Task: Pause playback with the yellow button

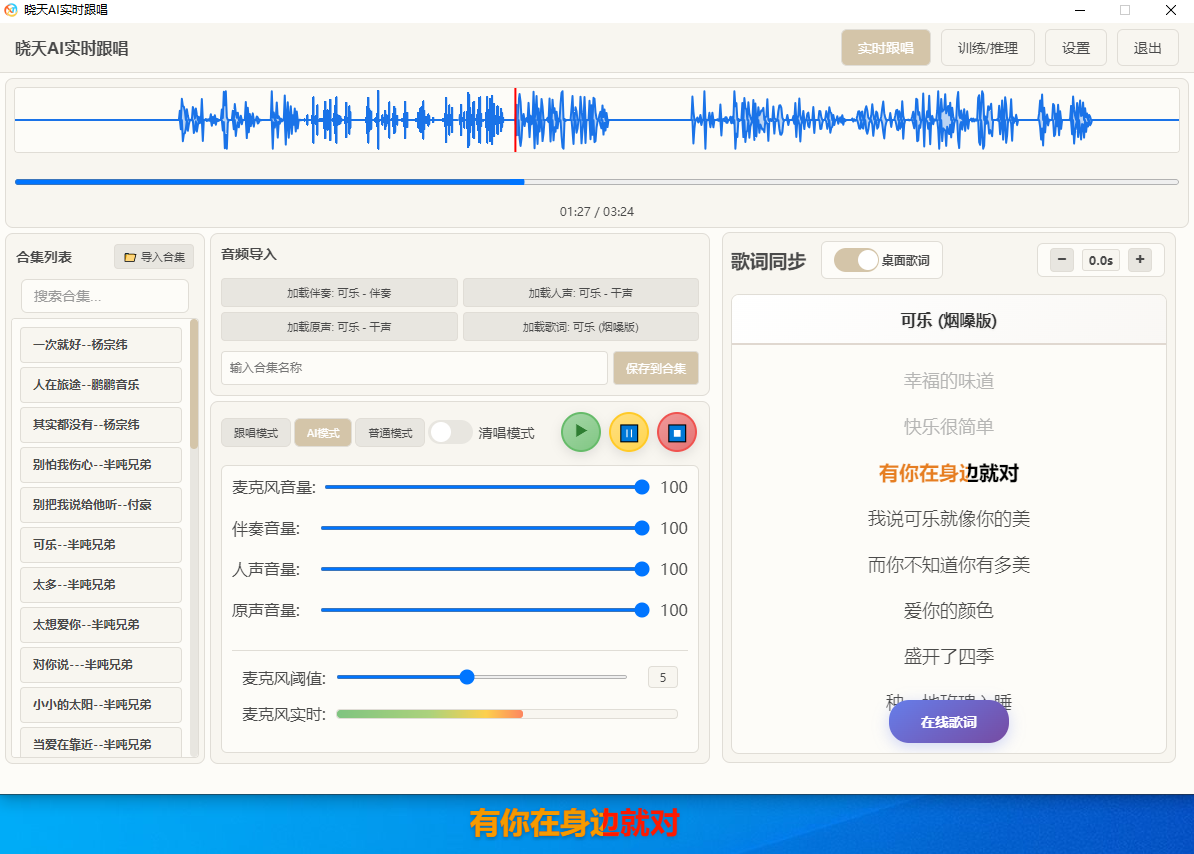Action: [x=629, y=433]
